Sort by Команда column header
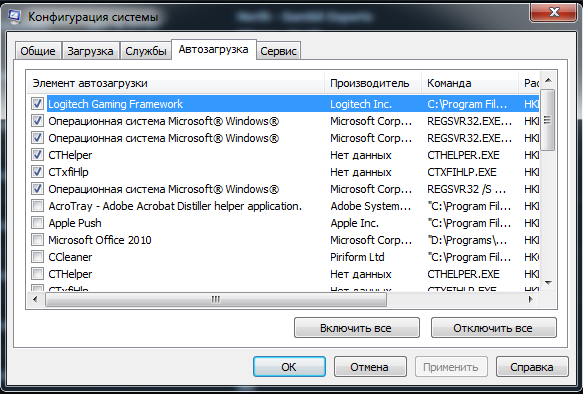Screen dimensions: 583x394 (470, 83)
